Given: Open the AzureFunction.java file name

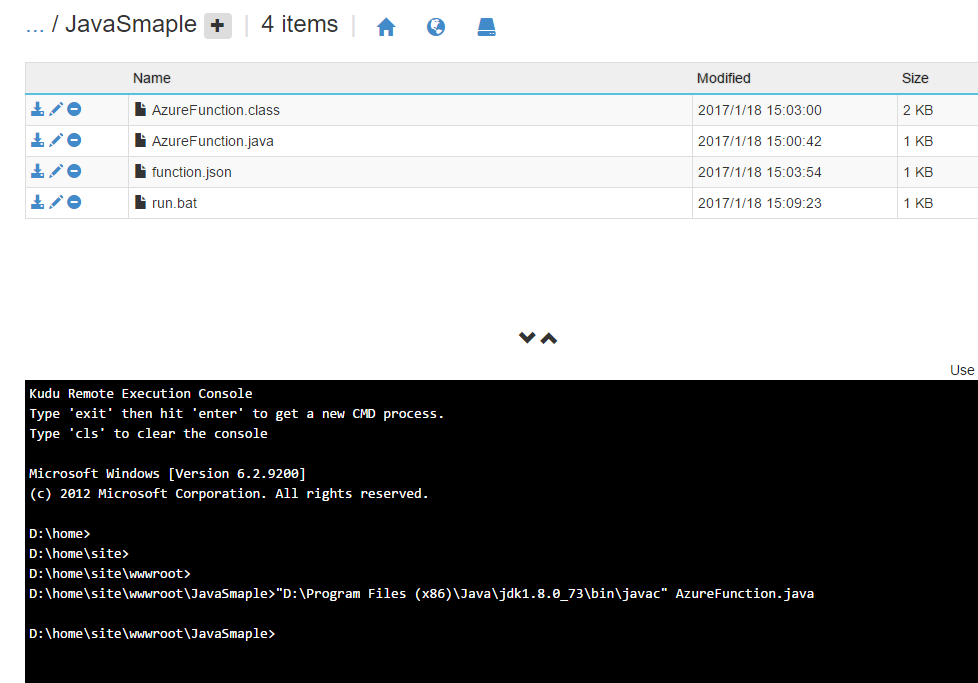Looking at the screenshot, I should [212, 141].
